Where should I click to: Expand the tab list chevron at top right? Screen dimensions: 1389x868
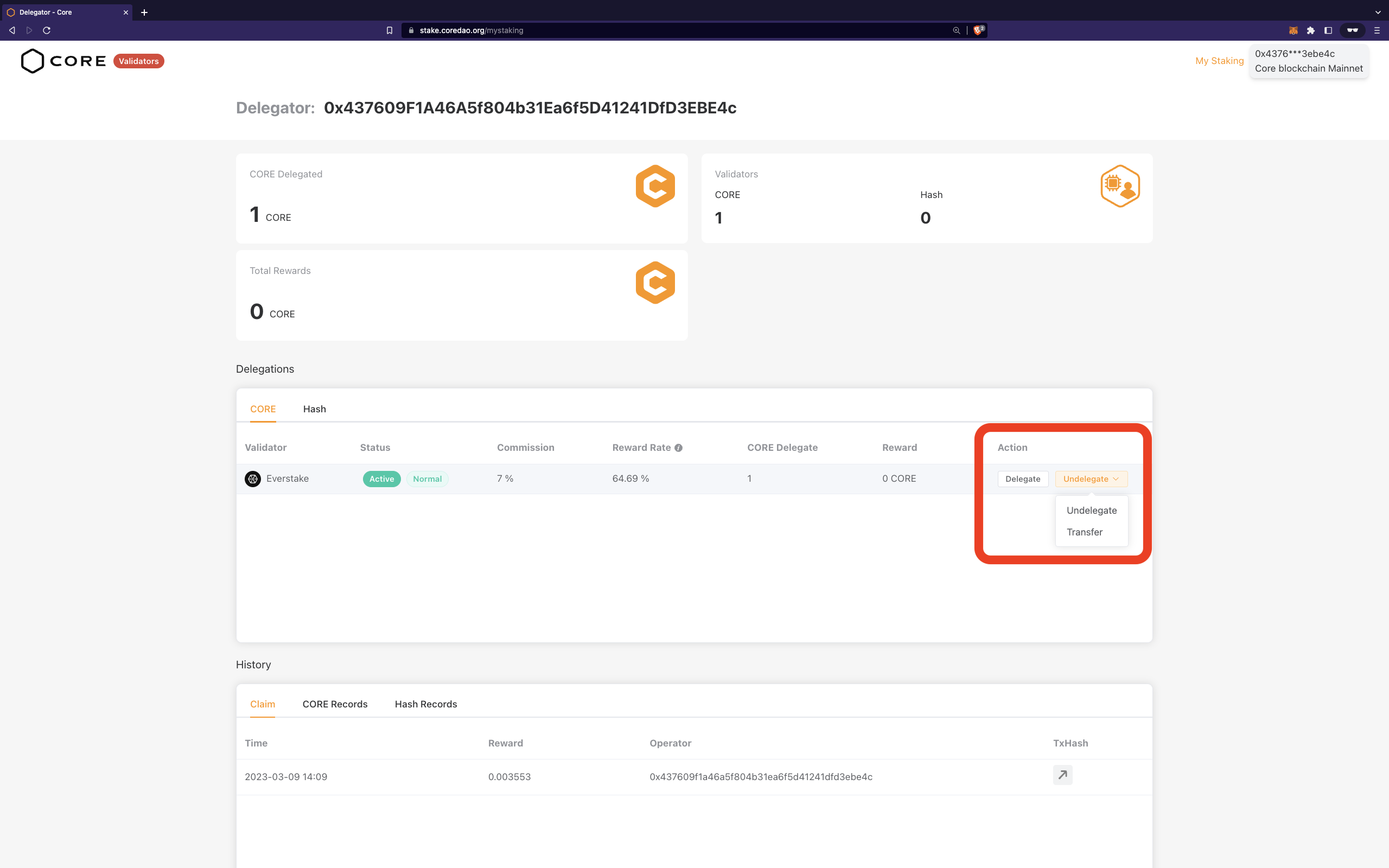coord(1378,12)
